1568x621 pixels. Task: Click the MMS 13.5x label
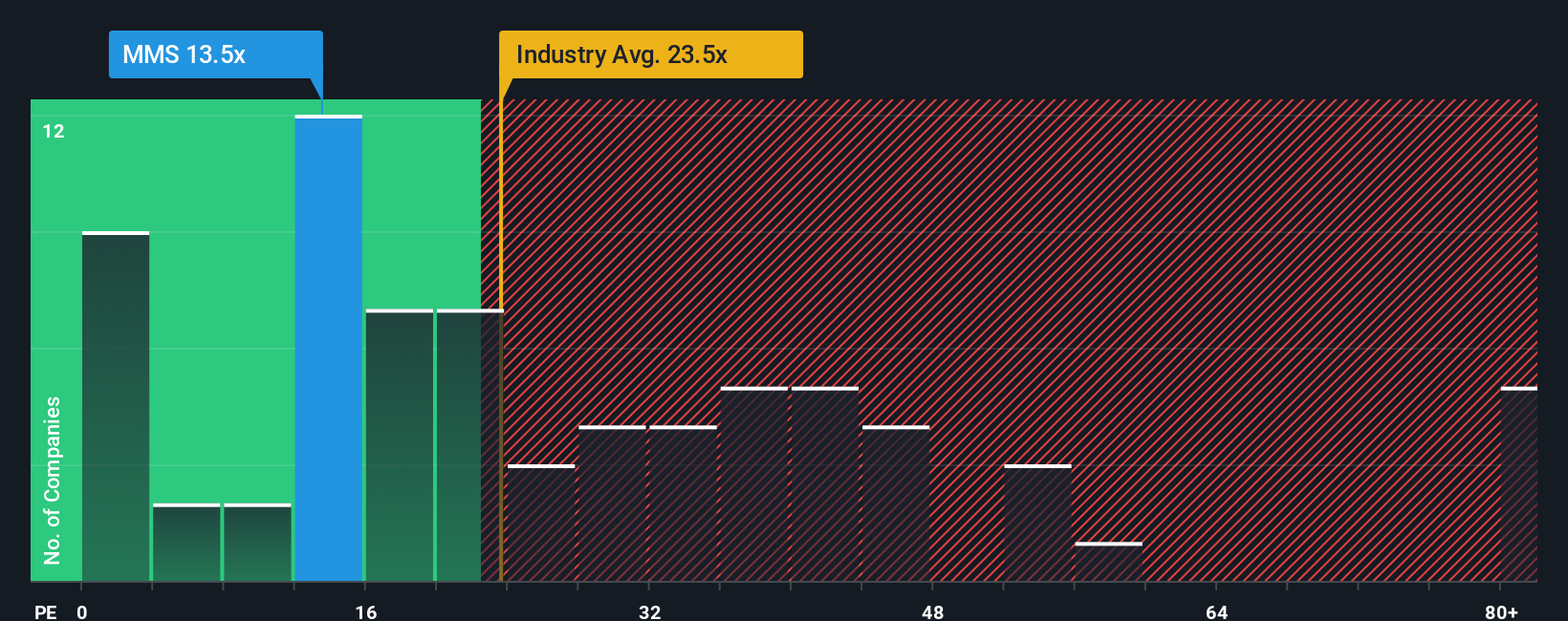pyautogui.click(x=215, y=54)
